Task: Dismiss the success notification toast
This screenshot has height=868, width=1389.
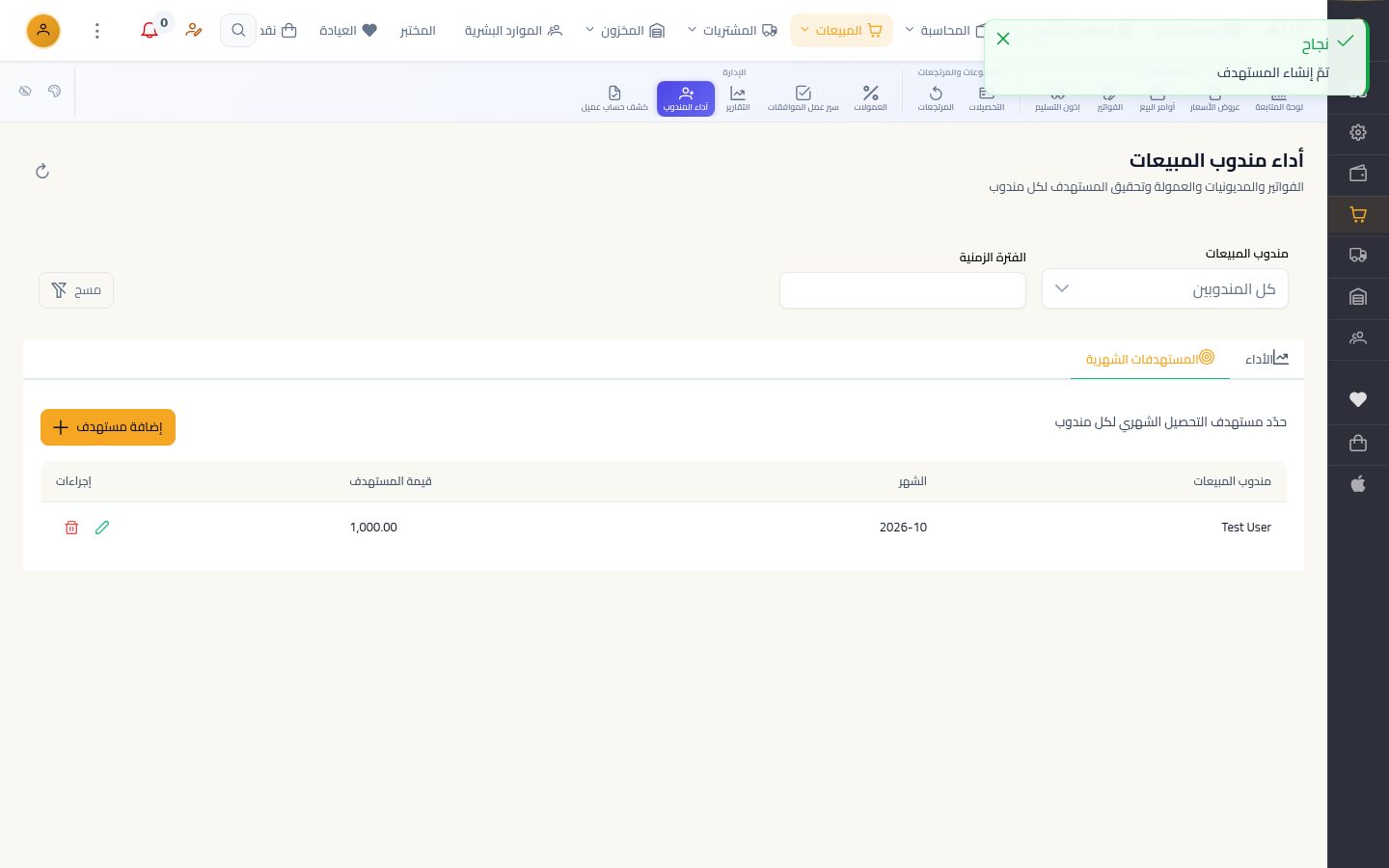Action: coord(1003,39)
